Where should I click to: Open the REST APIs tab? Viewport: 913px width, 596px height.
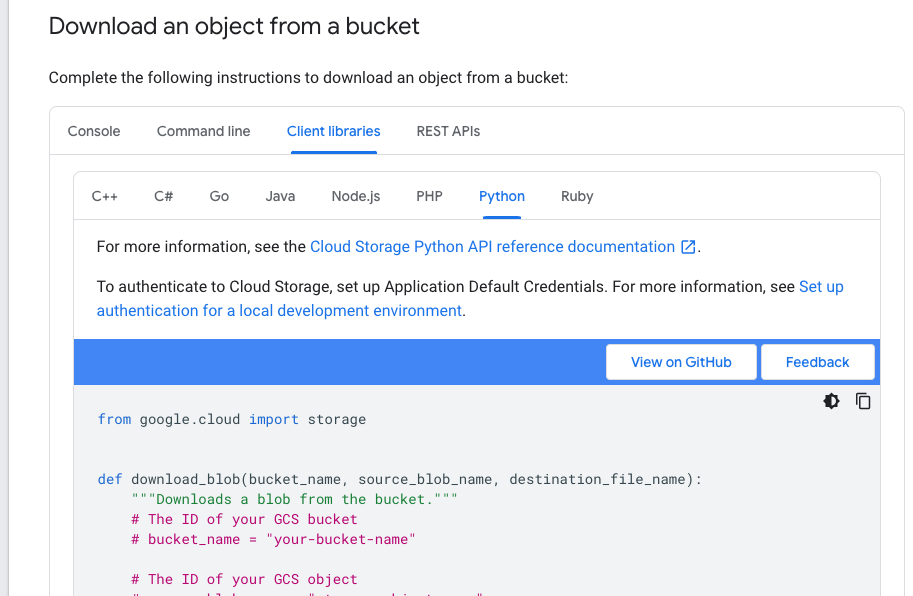tap(448, 132)
